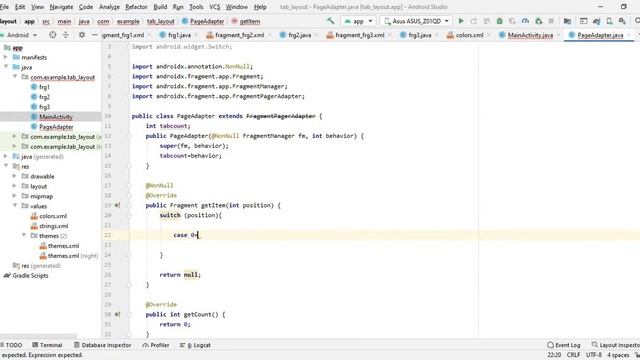Screen dimensions: 640x360
Task: Open the Terminal tool window
Action: pyautogui.click(x=47, y=345)
